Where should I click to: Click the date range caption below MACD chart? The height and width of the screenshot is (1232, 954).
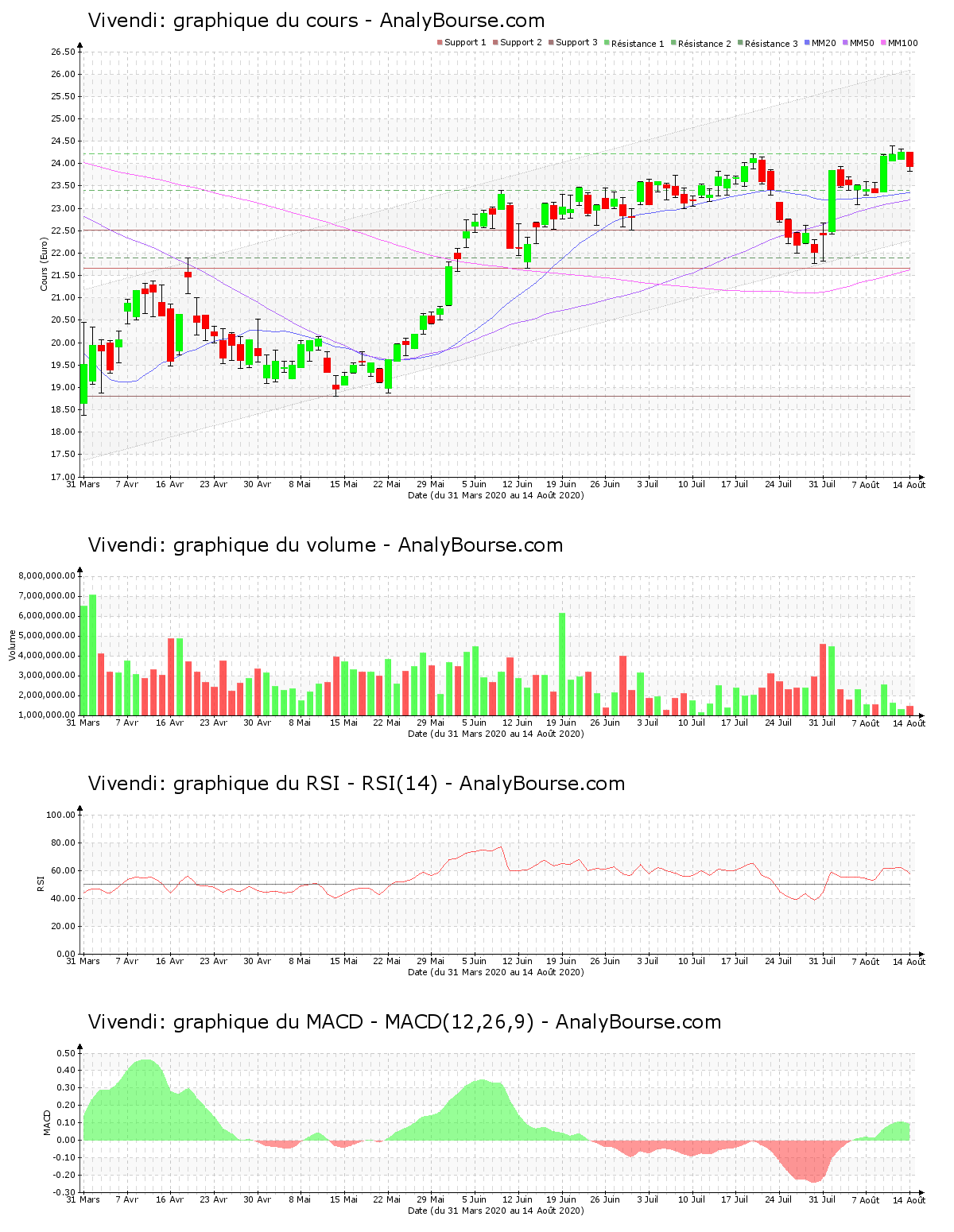click(x=495, y=1211)
